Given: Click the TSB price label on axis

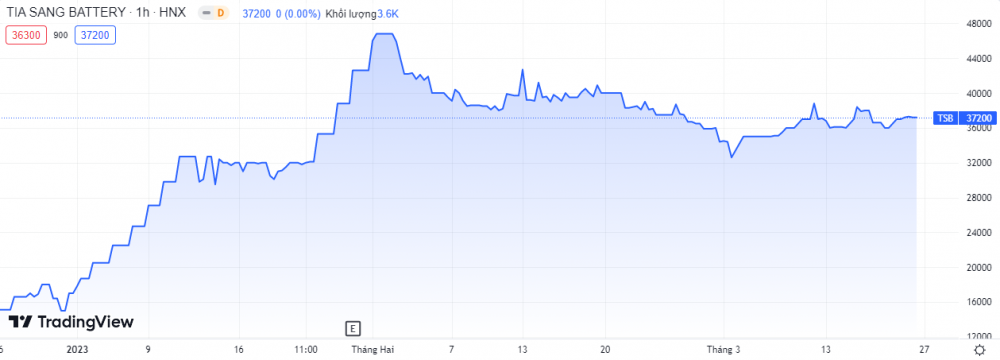Looking at the screenshot, I should tap(945, 118).
